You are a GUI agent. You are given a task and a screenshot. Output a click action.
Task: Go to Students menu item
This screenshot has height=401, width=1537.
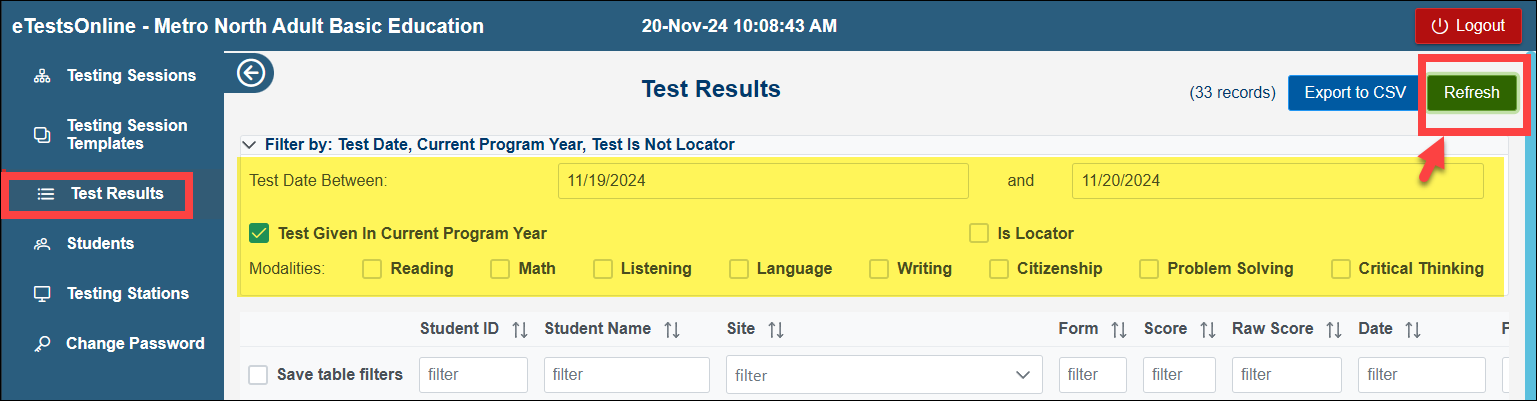(x=100, y=244)
